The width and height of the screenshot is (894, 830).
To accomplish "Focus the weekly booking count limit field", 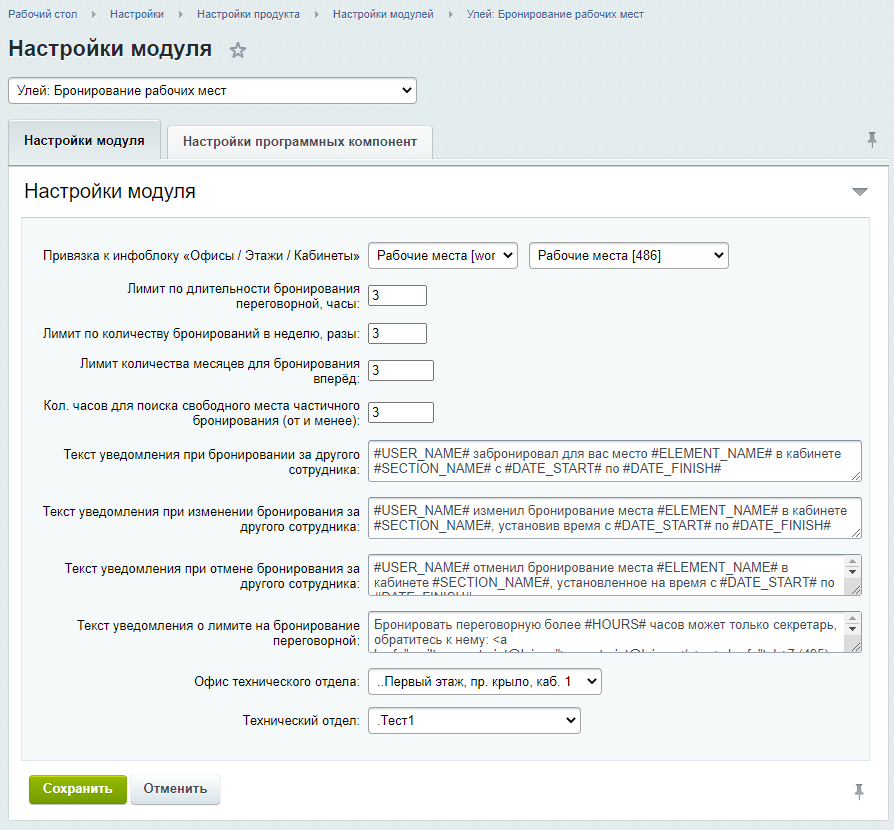I will [397, 333].
